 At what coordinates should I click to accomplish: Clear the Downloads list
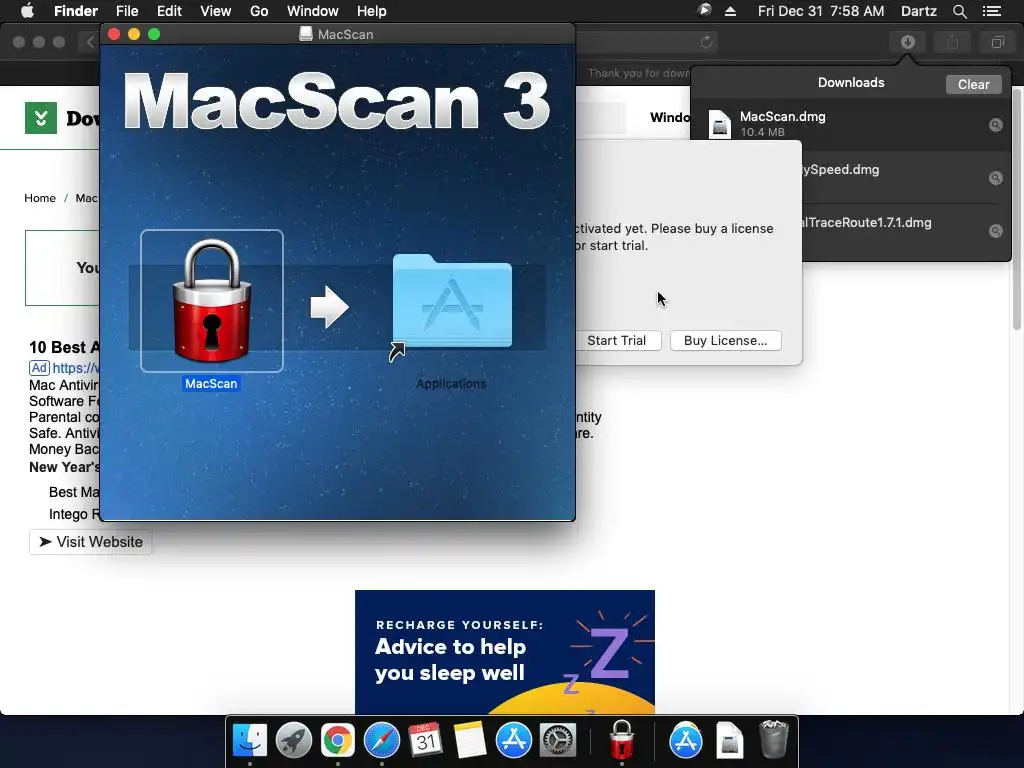pos(973,84)
